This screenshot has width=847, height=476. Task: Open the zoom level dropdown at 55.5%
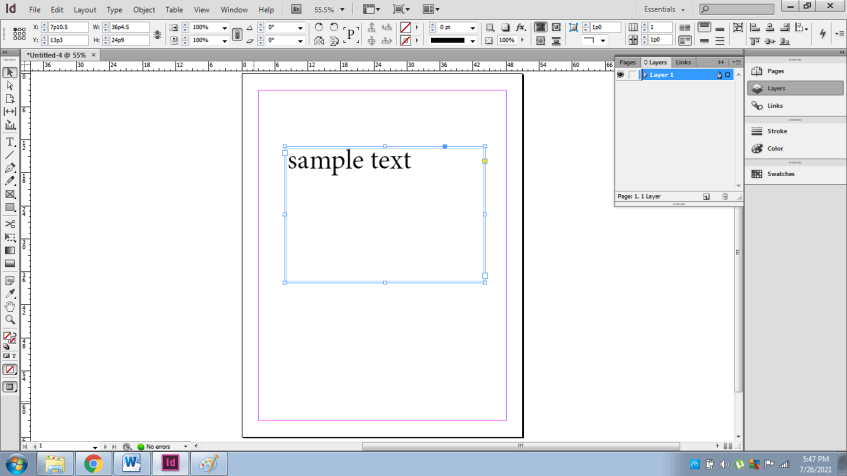pos(344,9)
